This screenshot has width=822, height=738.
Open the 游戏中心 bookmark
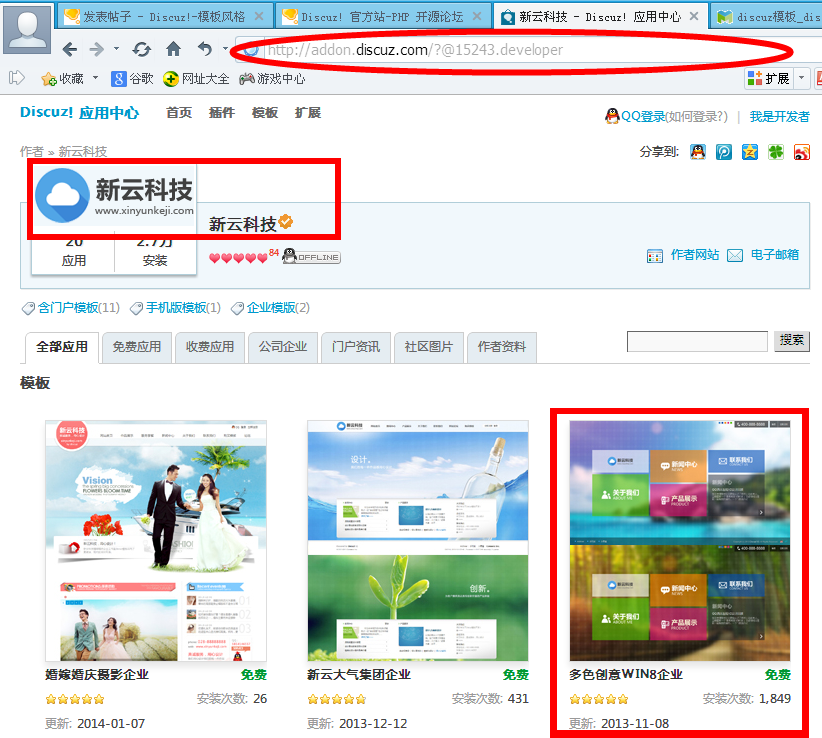(272, 79)
